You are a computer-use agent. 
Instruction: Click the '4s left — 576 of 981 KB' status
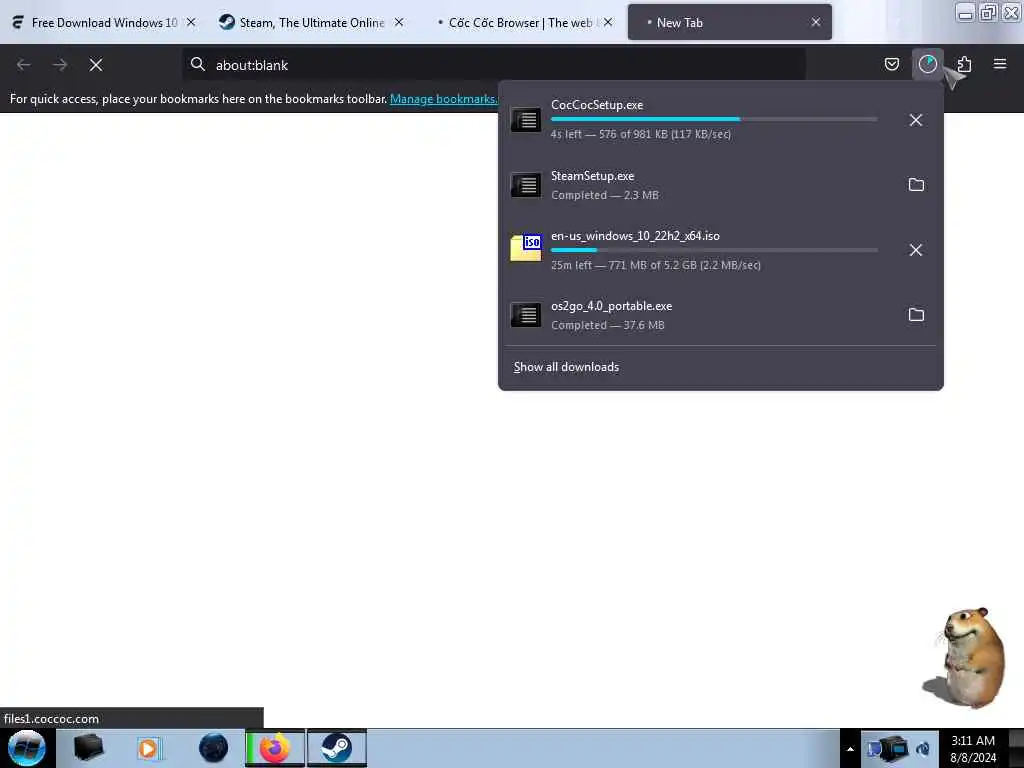point(641,135)
